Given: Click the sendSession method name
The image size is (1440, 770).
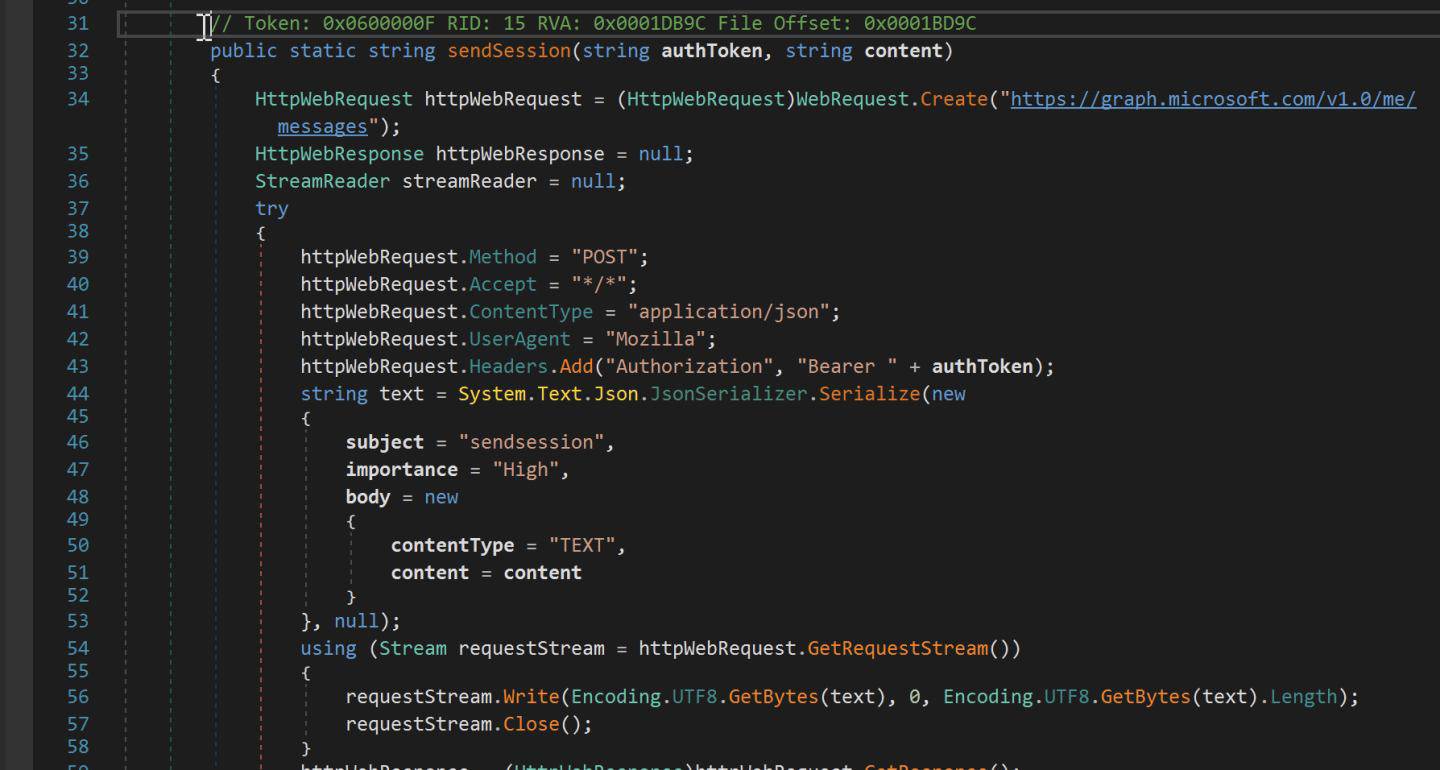Looking at the screenshot, I should [508, 51].
